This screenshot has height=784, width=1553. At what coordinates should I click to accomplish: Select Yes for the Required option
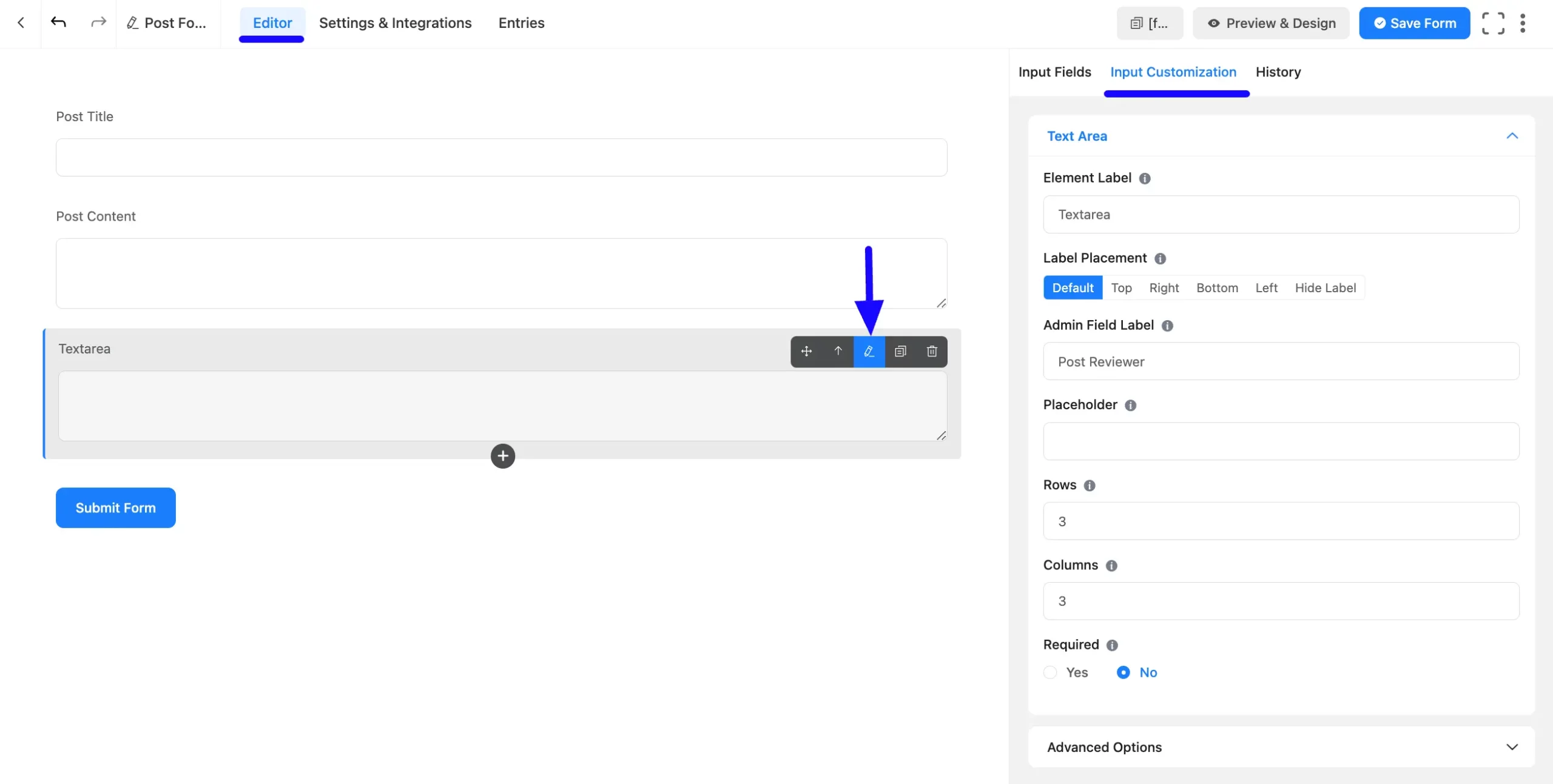point(1049,673)
